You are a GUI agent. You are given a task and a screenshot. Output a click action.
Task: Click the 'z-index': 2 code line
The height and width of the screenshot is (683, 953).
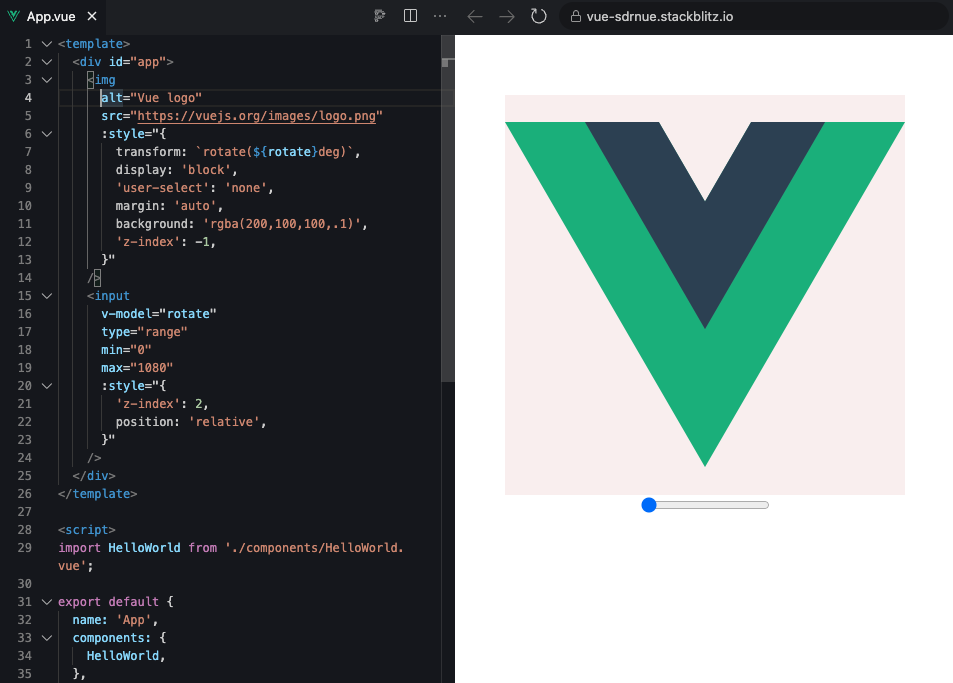pyautogui.click(x=162, y=404)
